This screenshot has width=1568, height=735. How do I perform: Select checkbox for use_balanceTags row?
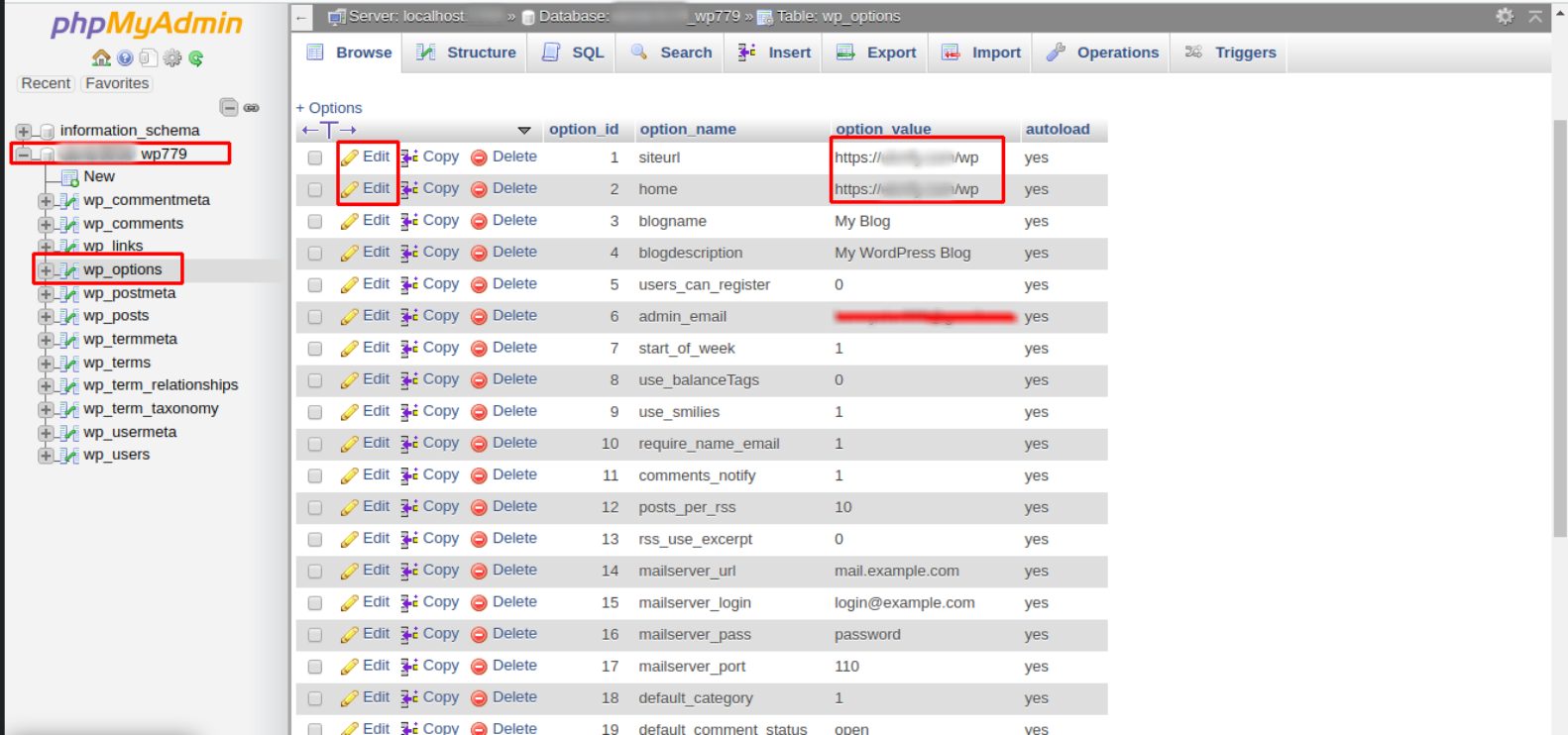[315, 380]
